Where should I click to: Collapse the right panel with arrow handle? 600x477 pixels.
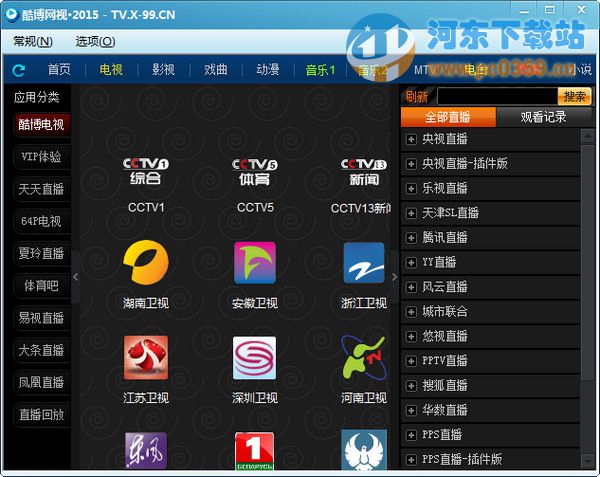click(395, 277)
